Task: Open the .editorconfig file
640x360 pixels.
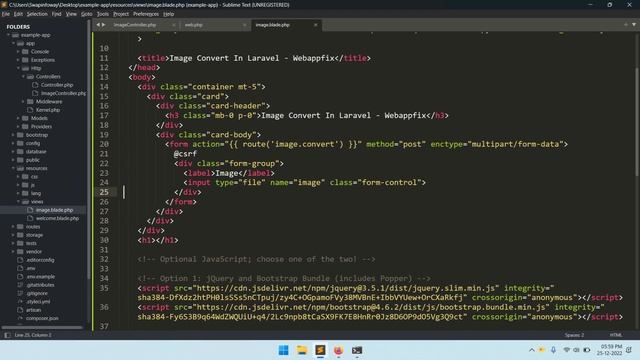Action: [x=40, y=260]
